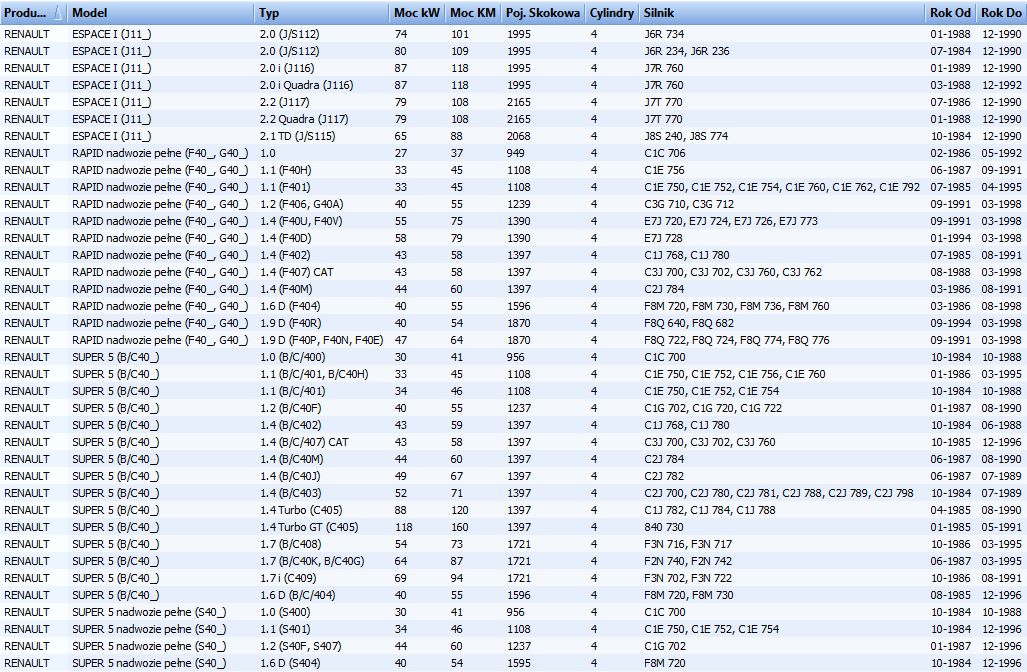
Task: Click engine cell F3N 702, F3N 722
Action: (x=688, y=579)
